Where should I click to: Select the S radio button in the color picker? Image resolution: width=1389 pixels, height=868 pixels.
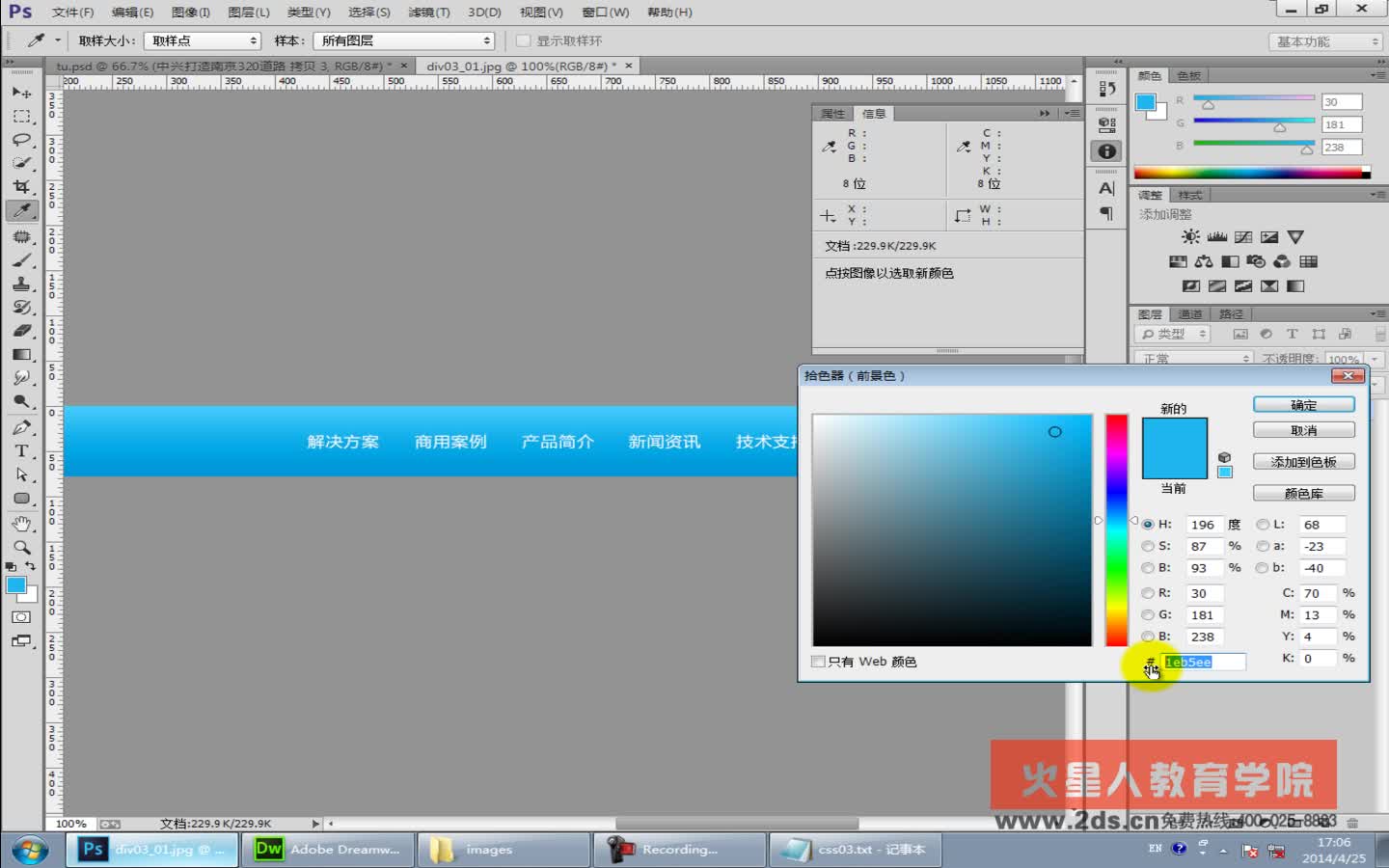click(x=1148, y=546)
